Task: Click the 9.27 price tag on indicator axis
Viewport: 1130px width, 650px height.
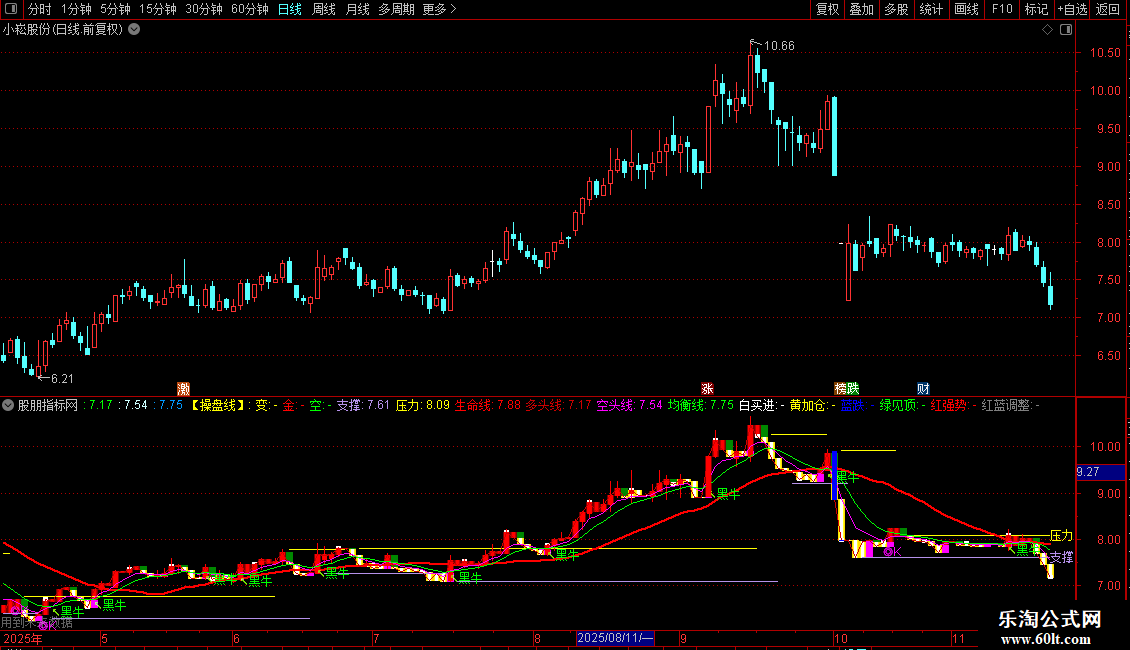Action: (x=1100, y=472)
